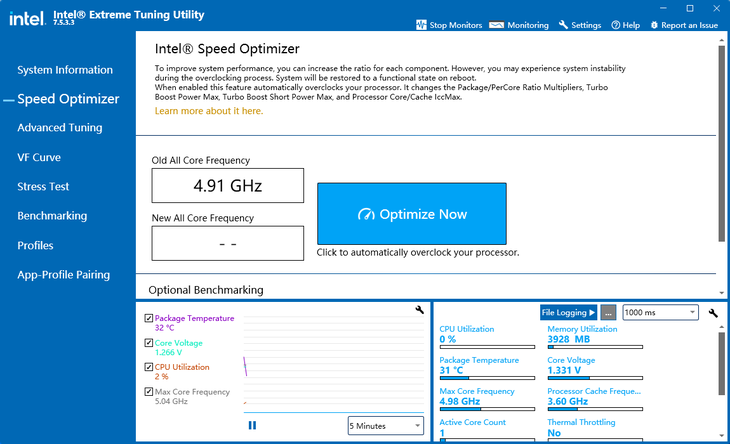The width and height of the screenshot is (730, 444).
Task: Select Stress Test in the sidebar
Action: 43,187
